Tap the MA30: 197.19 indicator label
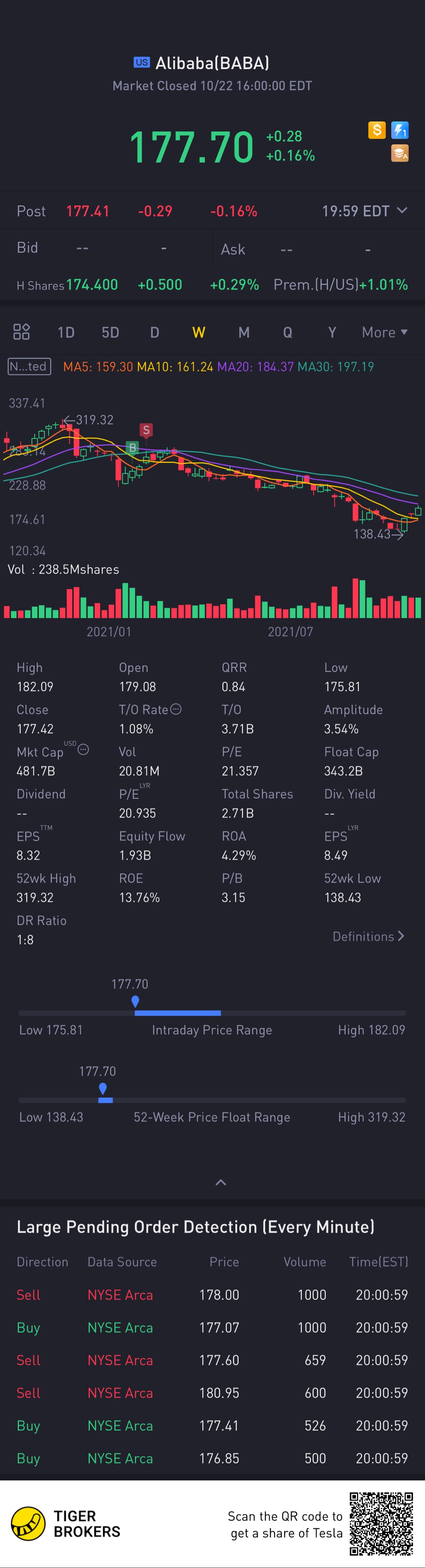This screenshot has width=425, height=1568. 335,366
